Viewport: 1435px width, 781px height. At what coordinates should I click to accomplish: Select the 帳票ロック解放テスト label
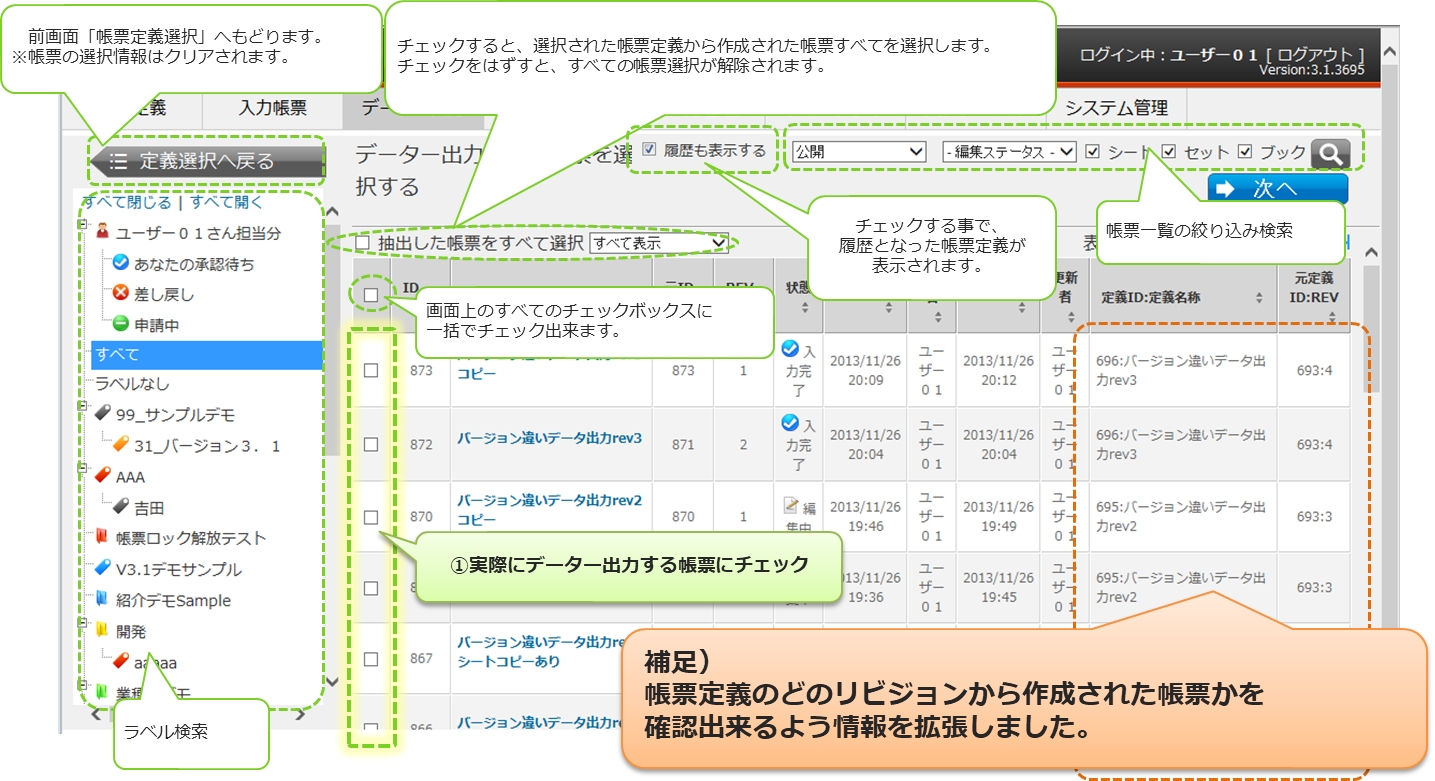(x=191, y=538)
